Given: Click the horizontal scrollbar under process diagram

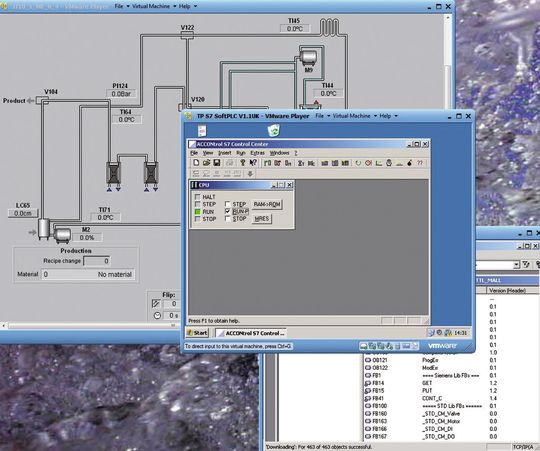Looking at the screenshot, I should [x=90, y=325].
